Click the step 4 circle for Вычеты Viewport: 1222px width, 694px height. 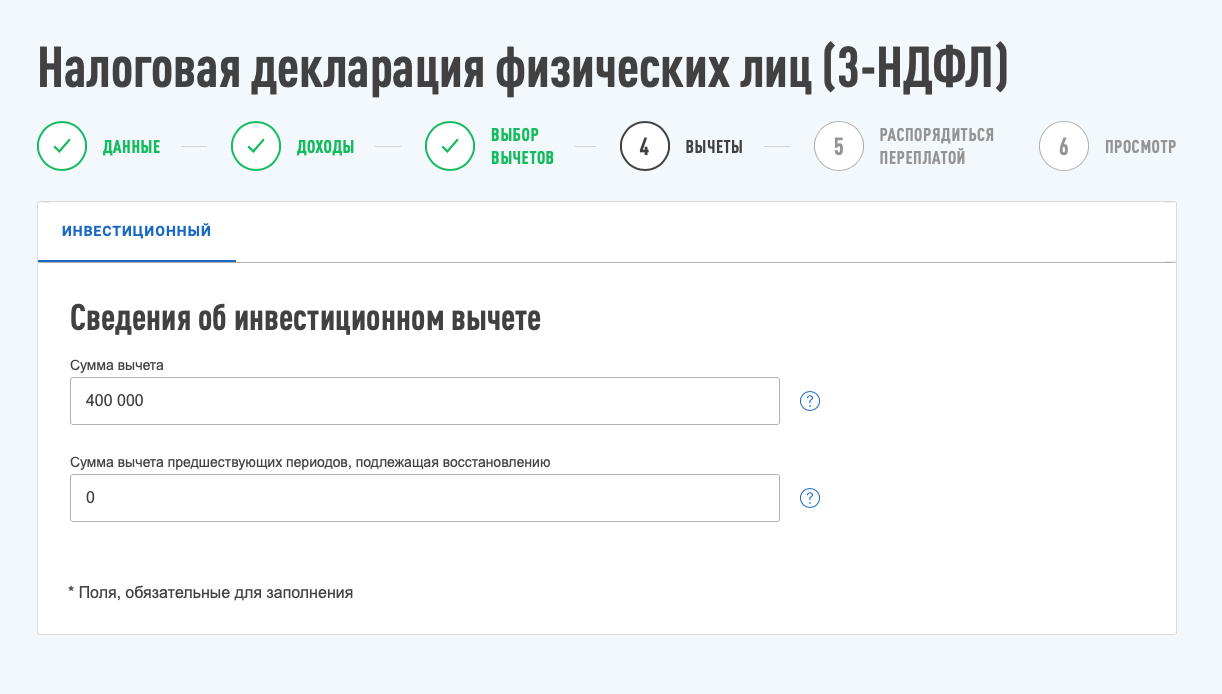[x=645, y=147]
